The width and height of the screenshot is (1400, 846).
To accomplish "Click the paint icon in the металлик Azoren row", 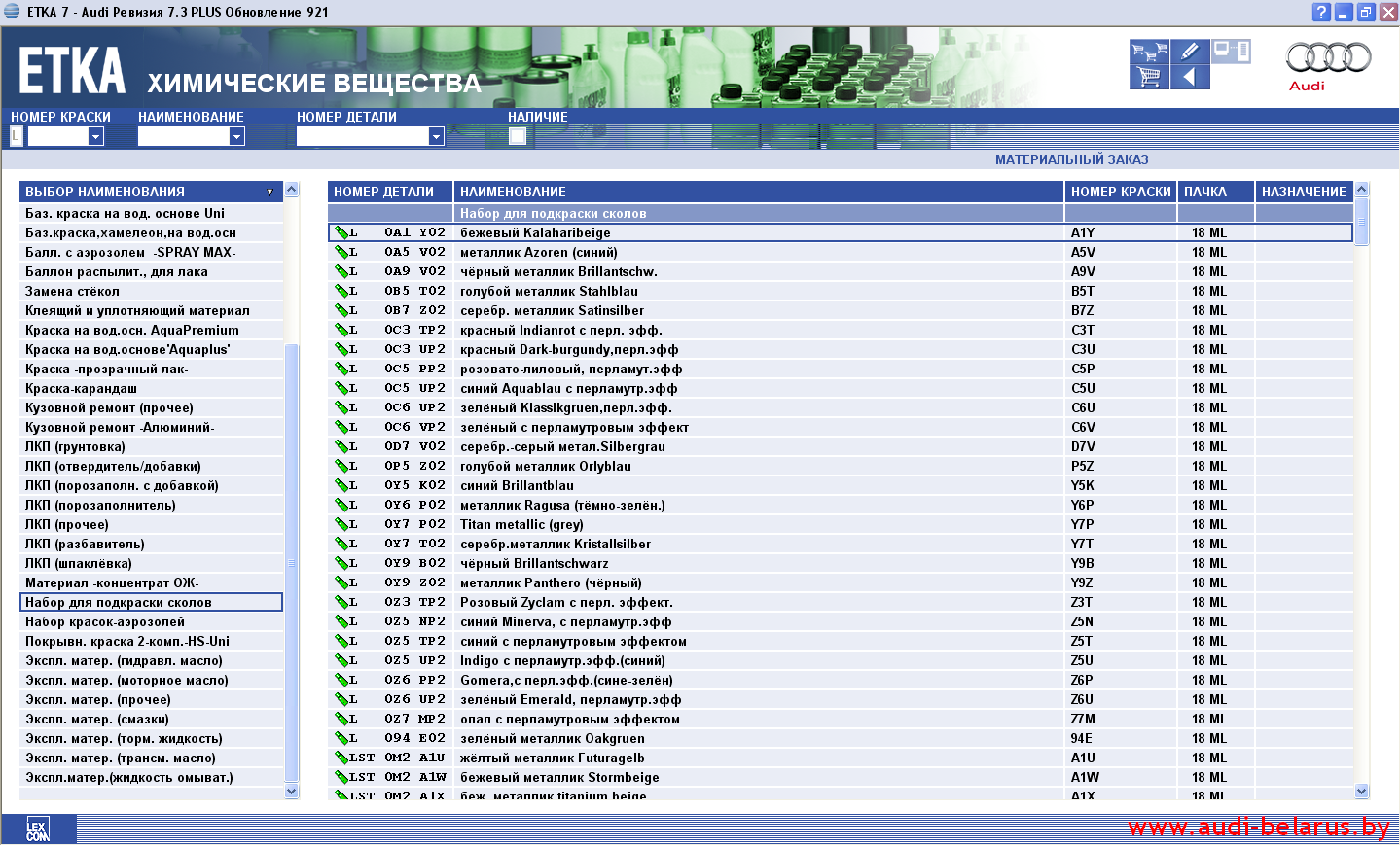I will [341, 252].
